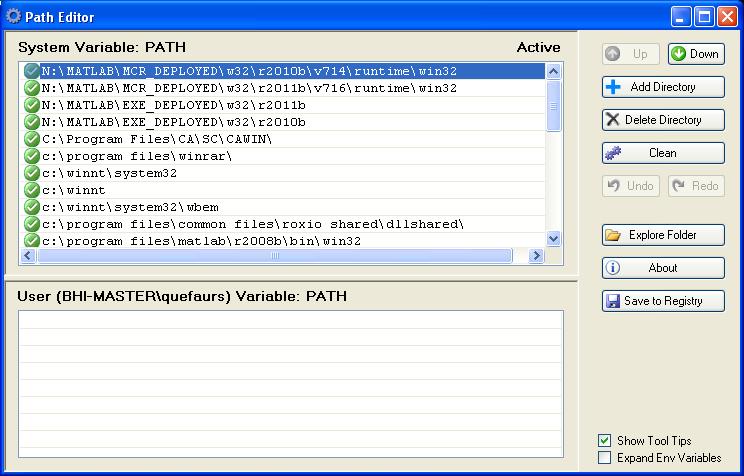
Task: Open Explore Folder
Action: pos(662,235)
